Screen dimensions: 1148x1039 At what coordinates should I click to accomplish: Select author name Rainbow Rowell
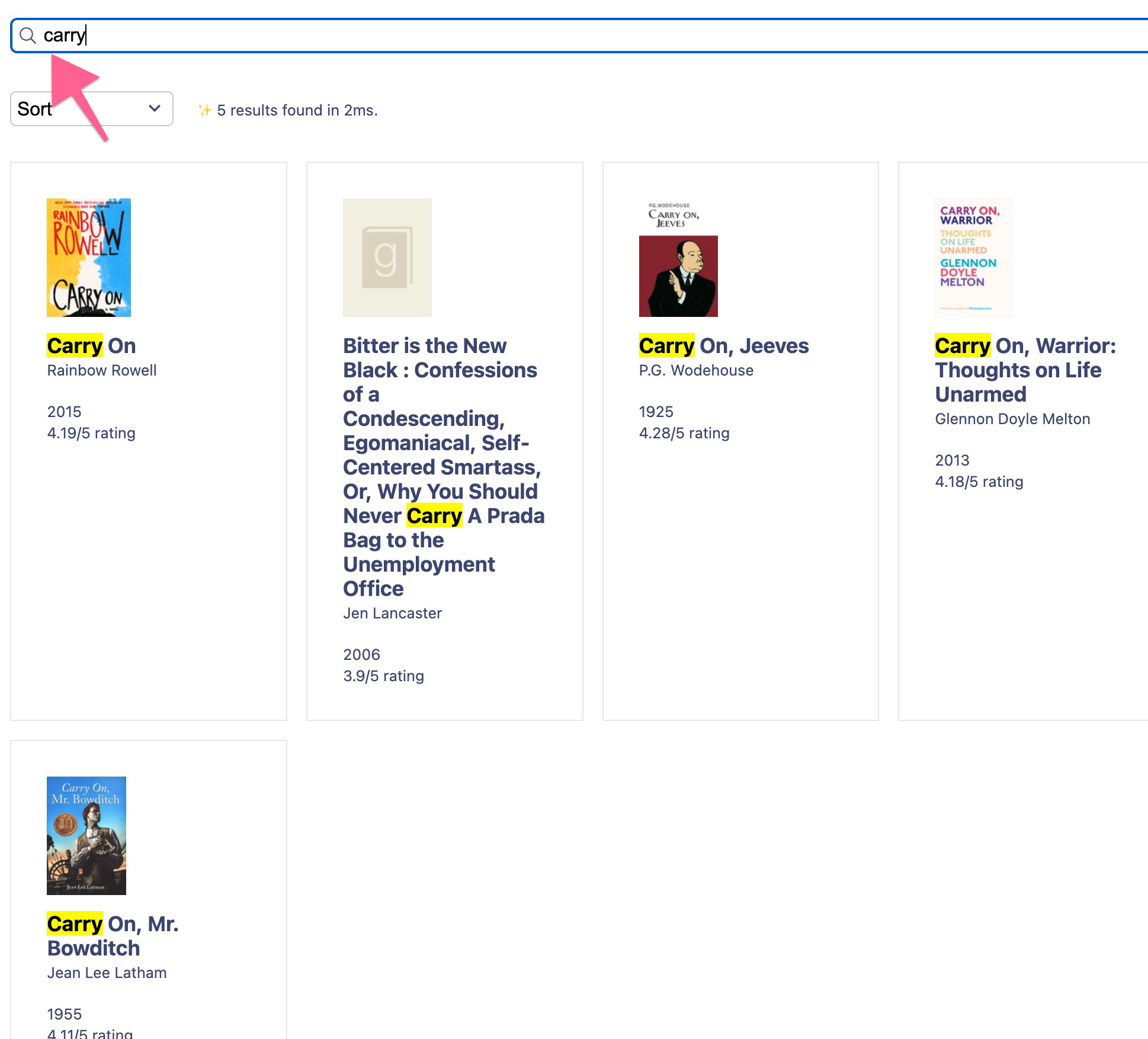pos(102,370)
